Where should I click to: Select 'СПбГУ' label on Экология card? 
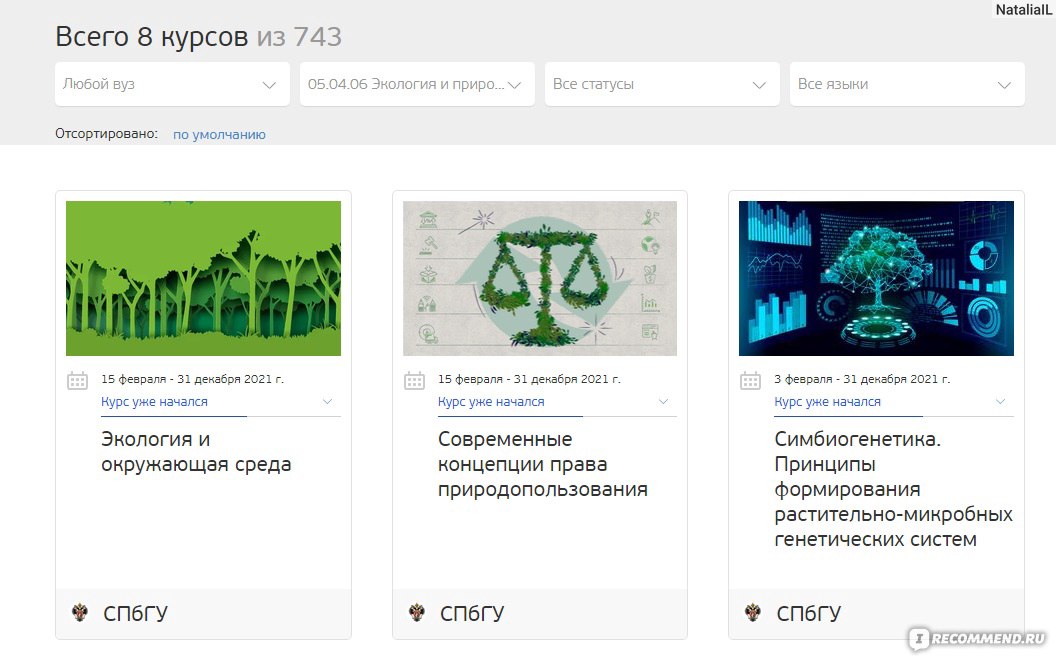pyautogui.click(x=135, y=614)
